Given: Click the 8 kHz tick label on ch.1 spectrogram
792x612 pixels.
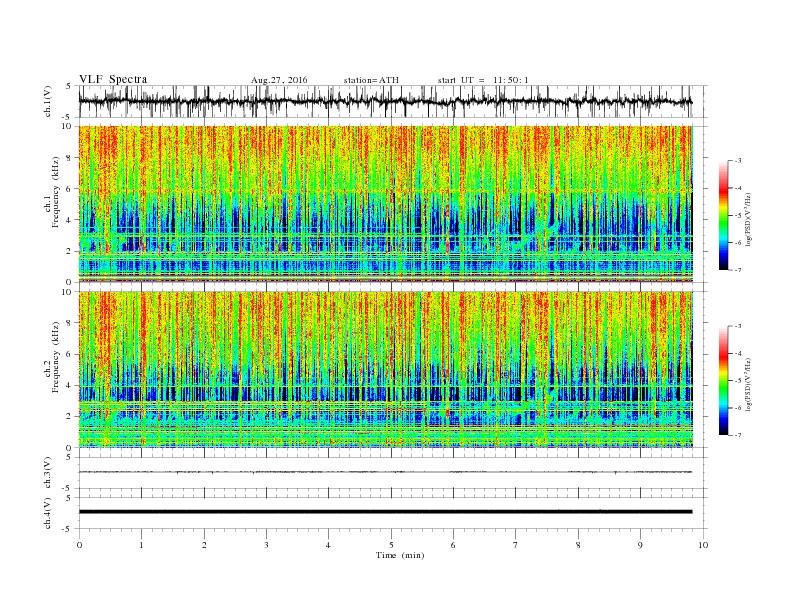Looking at the screenshot, I should 69,158.
